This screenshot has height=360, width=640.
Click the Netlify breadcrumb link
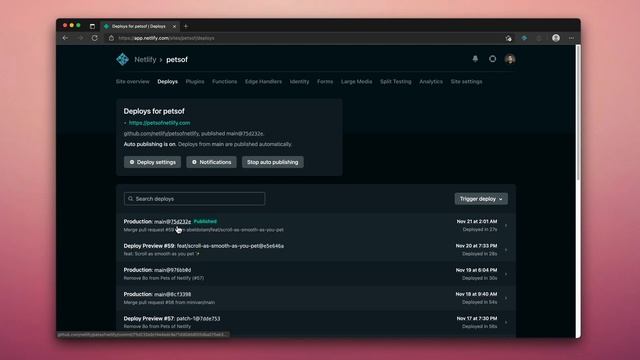point(145,60)
